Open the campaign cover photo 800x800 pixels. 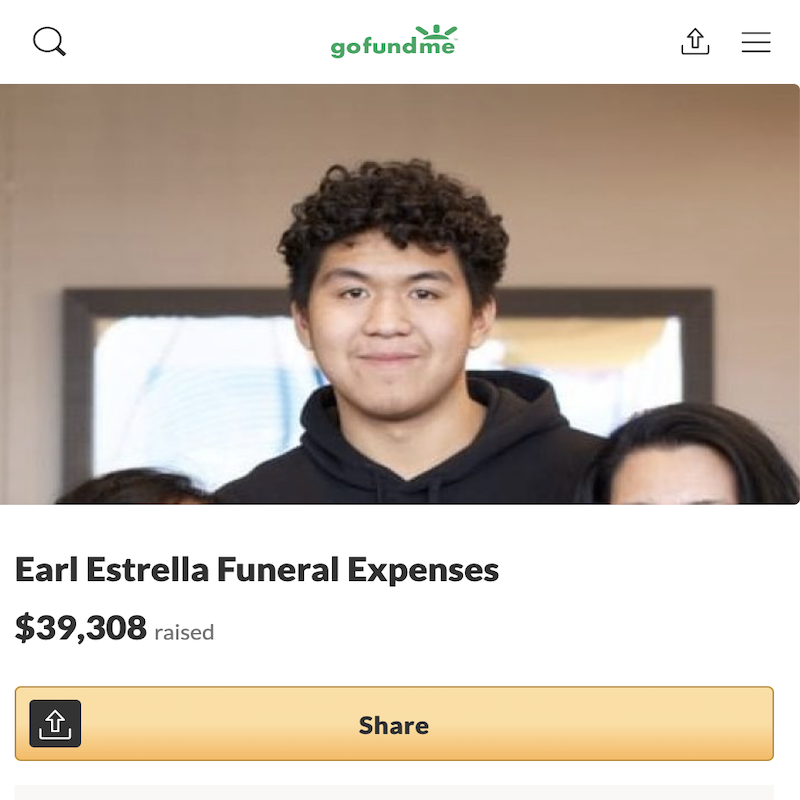pos(399,294)
